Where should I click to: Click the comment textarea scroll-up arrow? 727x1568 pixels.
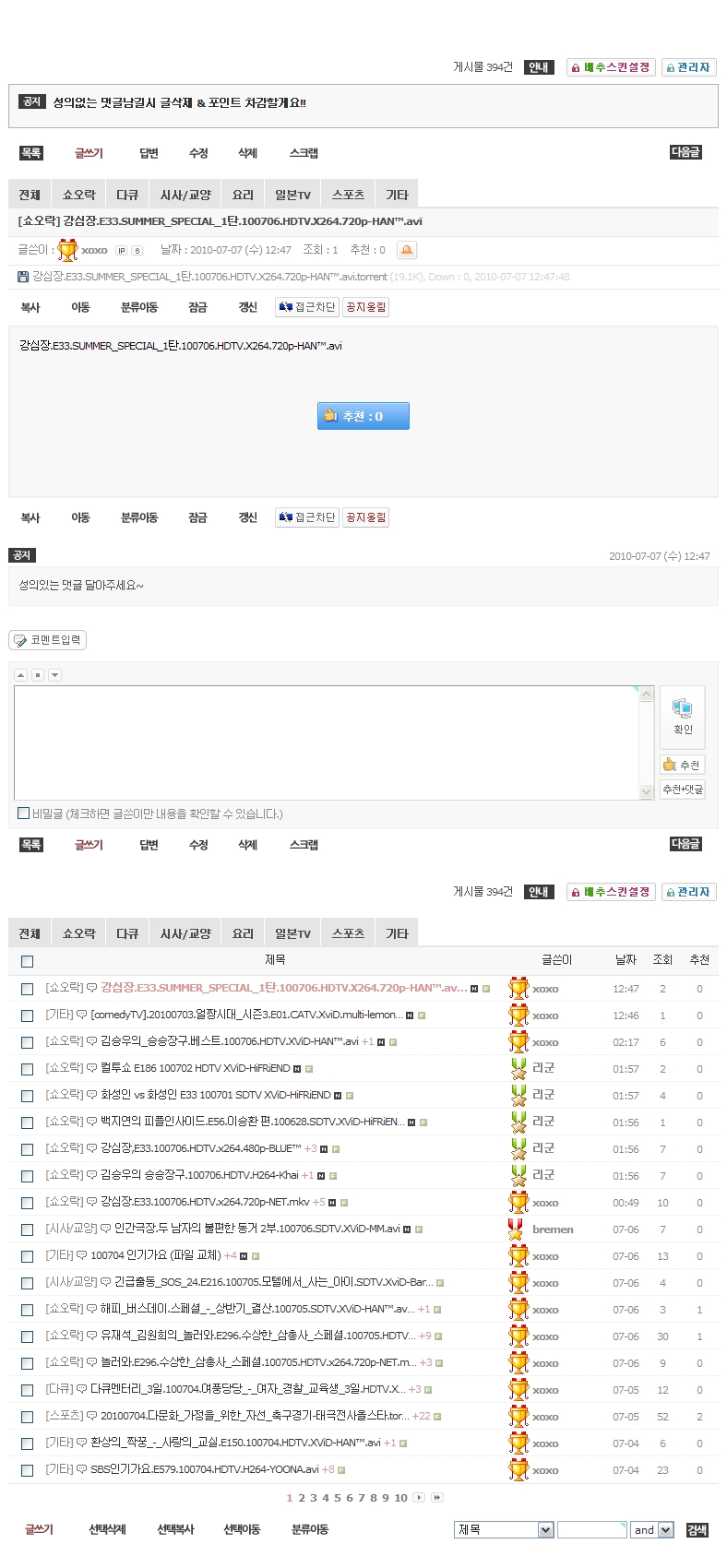pos(646,695)
